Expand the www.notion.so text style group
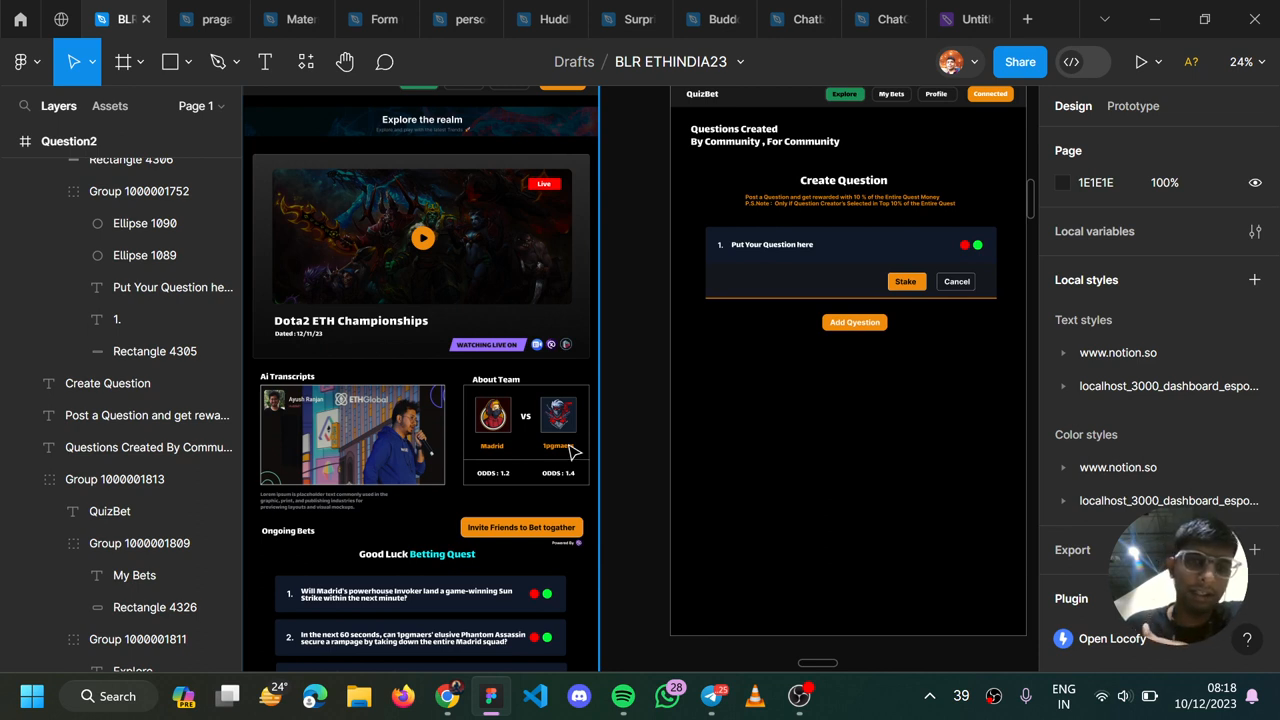This screenshot has width=1280, height=720. [1063, 353]
